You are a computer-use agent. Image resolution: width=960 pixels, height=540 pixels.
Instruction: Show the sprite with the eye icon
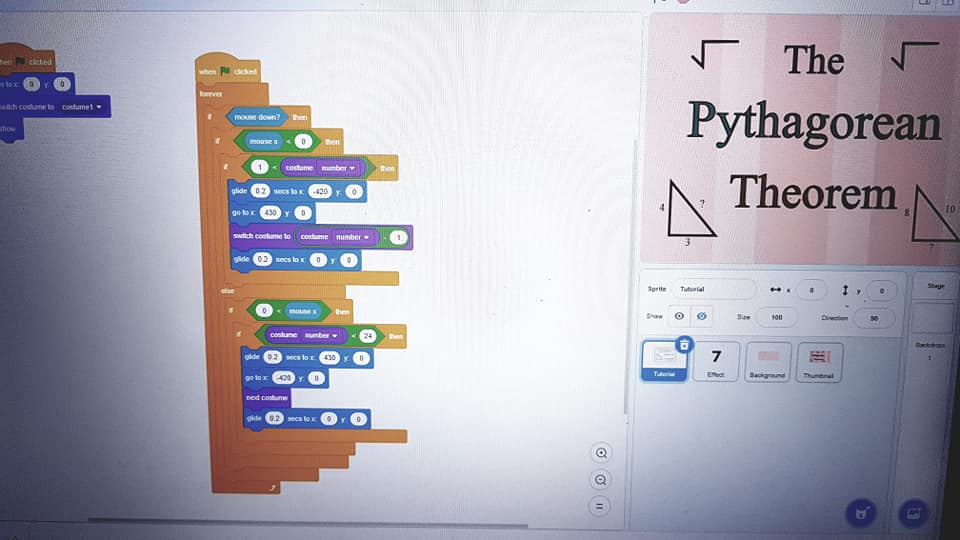tap(679, 317)
